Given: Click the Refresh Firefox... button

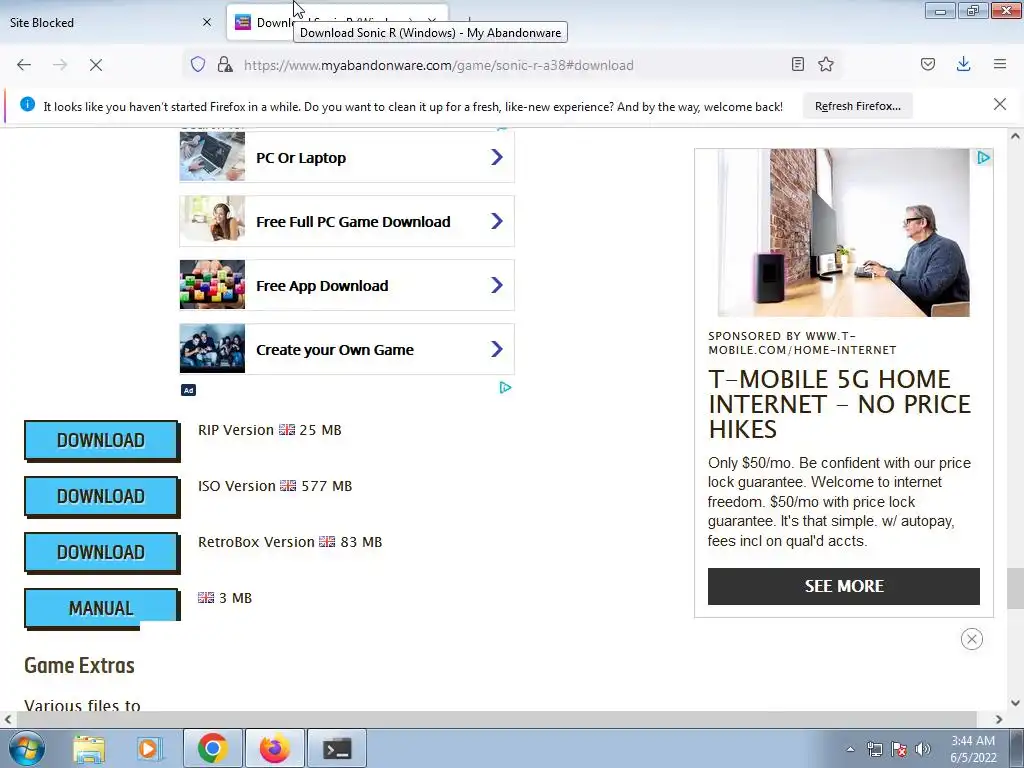Looking at the screenshot, I should (x=857, y=106).
